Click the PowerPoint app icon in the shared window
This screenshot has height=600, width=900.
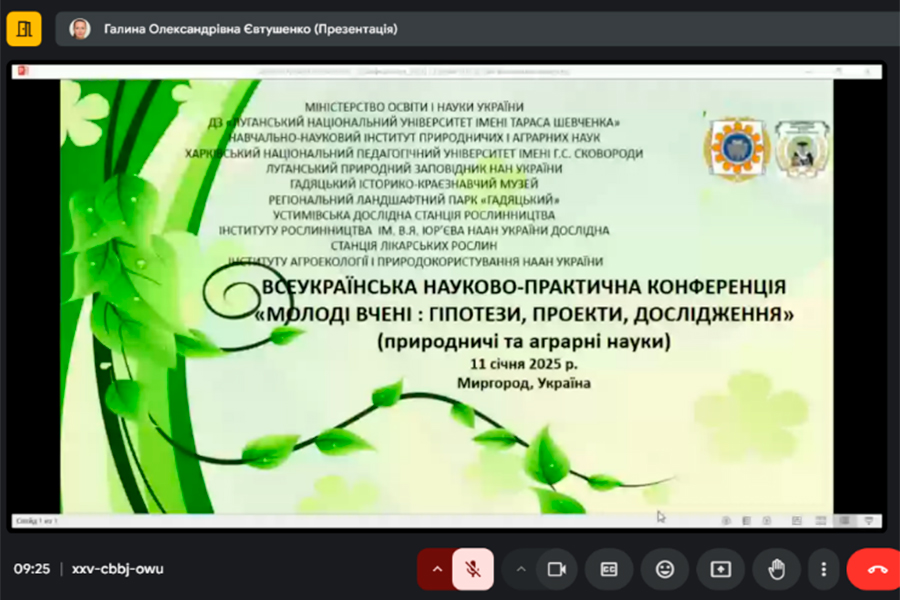tap(23, 71)
